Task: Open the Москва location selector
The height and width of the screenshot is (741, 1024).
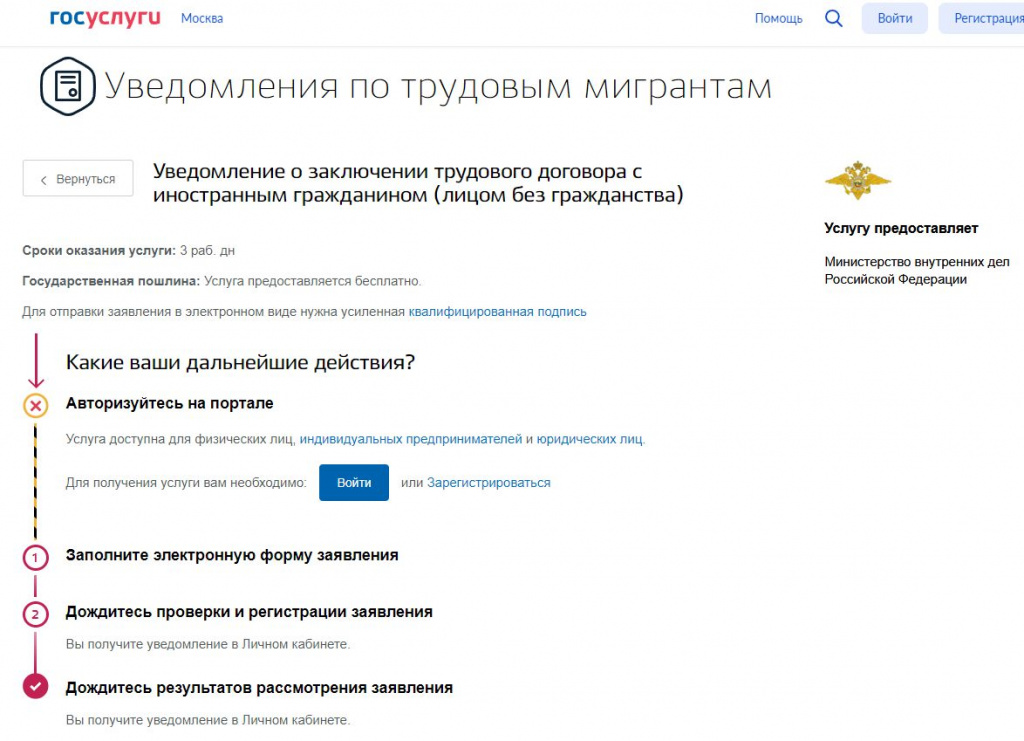Action: pos(202,18)
